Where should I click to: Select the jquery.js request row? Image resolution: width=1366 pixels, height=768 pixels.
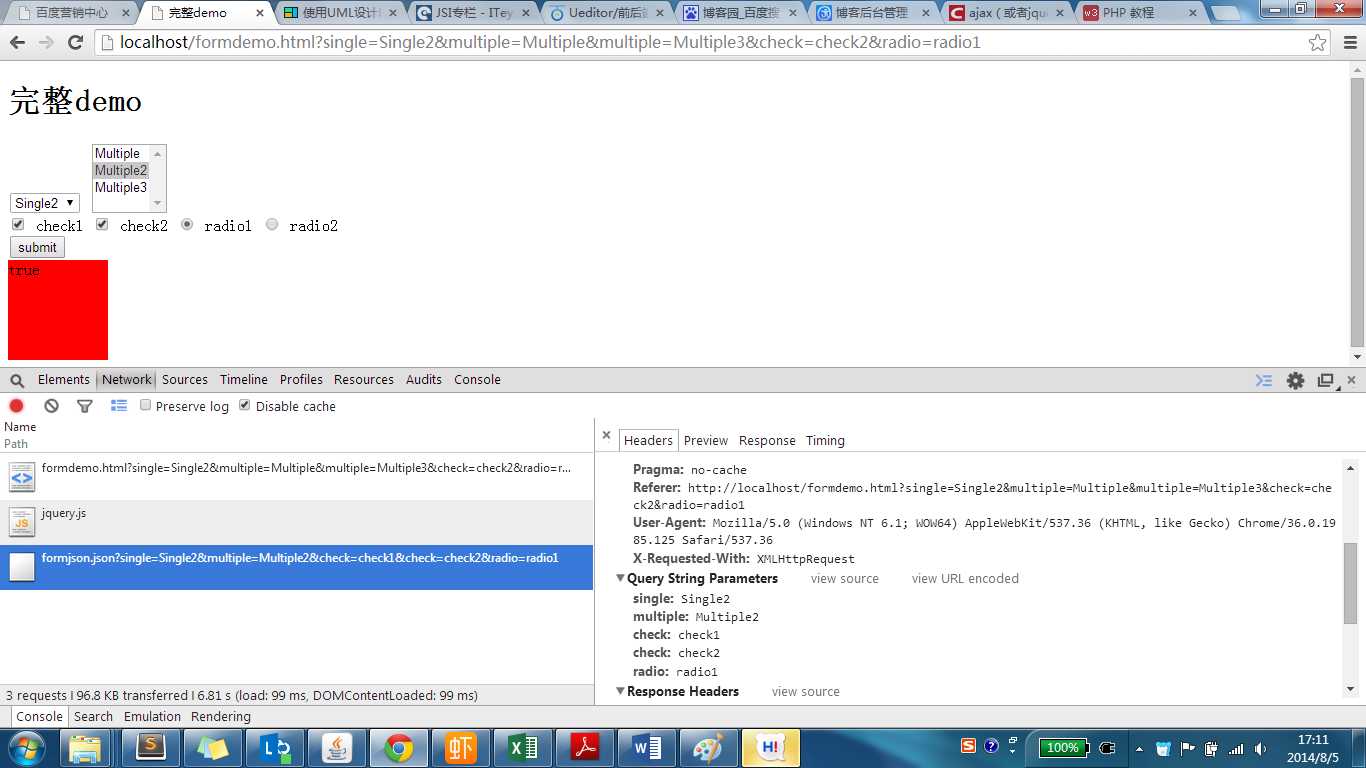pos(297,522)
